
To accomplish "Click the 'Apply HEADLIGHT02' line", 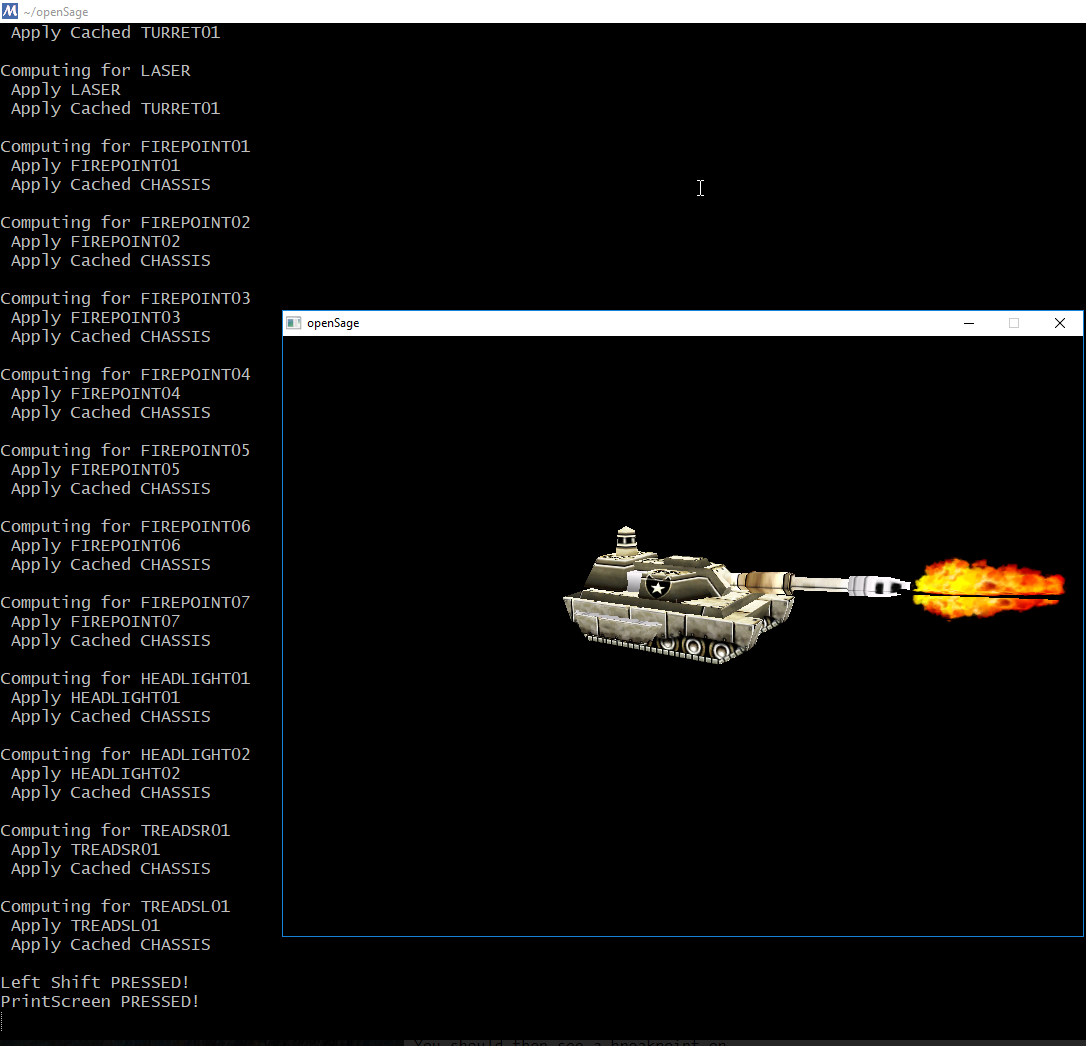I will click(96, 774).
